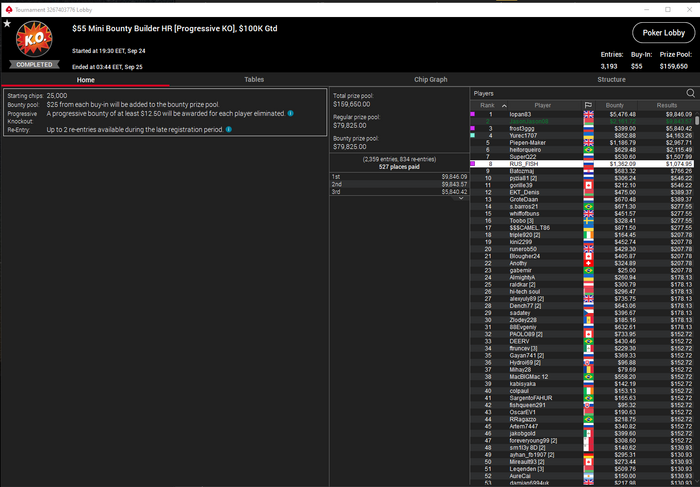The height and width of the screenshot is (487, 700).
Task: Click the Mexico flag in ftruncev row
Action: coord(588,349)
